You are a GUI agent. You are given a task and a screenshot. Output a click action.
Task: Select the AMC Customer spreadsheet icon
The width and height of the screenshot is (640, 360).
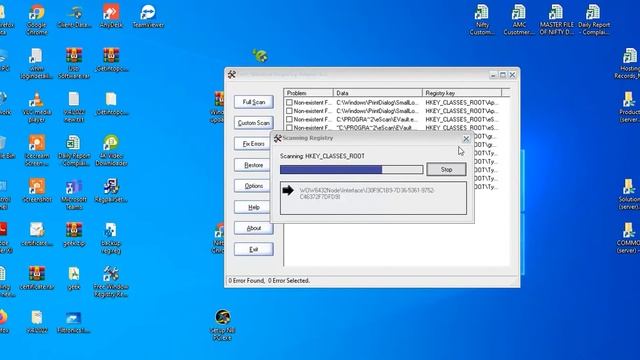pyautogui.click(x=519, y=20)
